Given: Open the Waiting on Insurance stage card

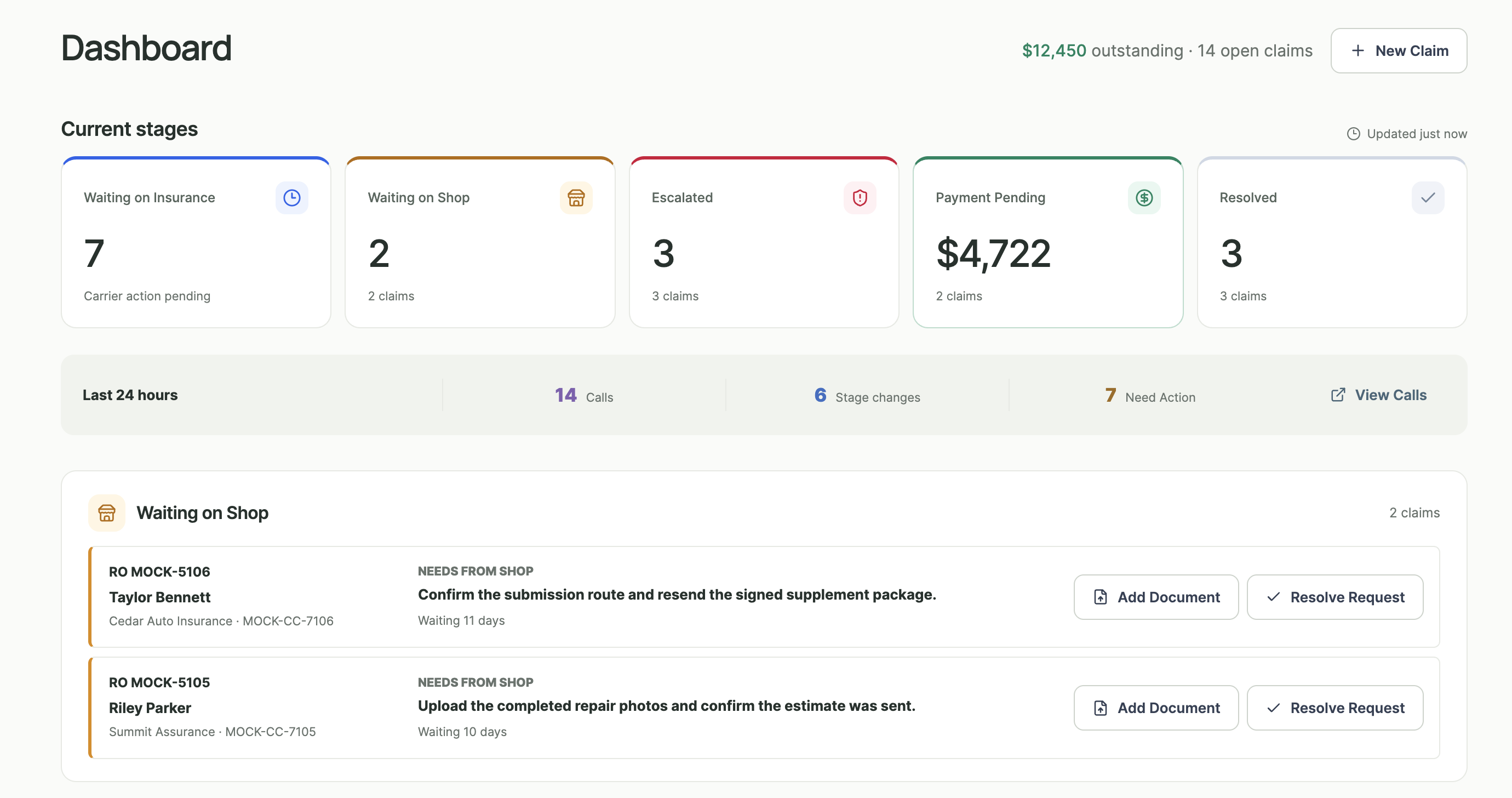Looking at the screenshot, I should click(x=196, y=242).
